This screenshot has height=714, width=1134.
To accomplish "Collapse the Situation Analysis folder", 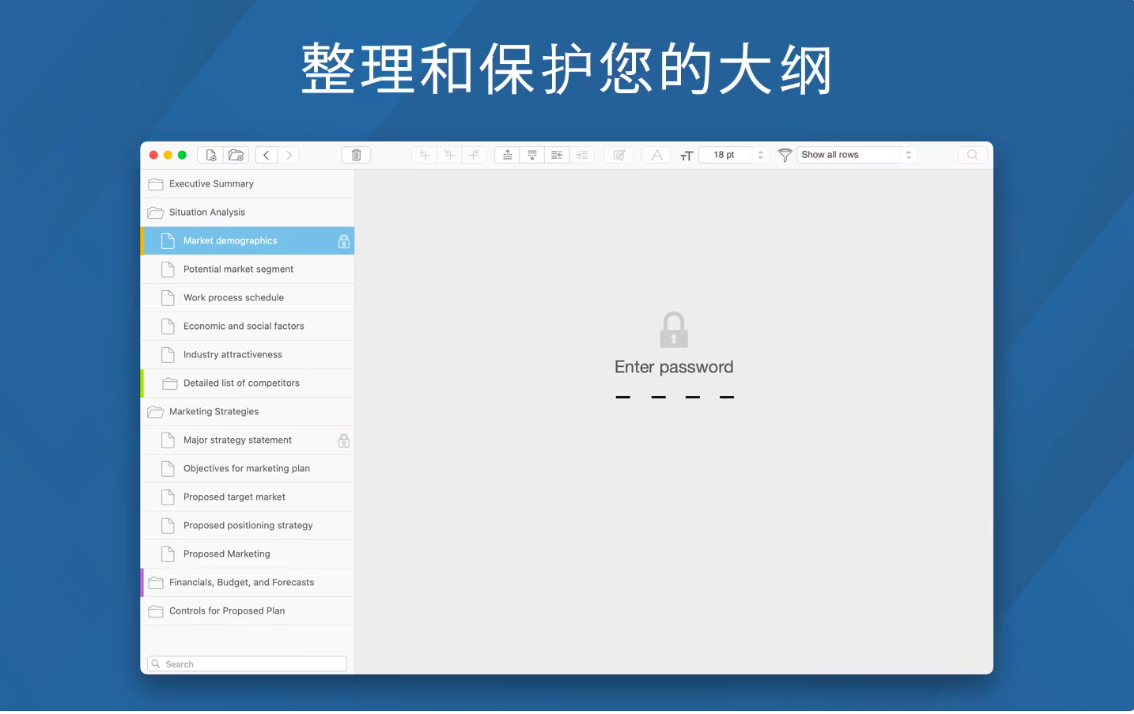I will tap(155, 213).
